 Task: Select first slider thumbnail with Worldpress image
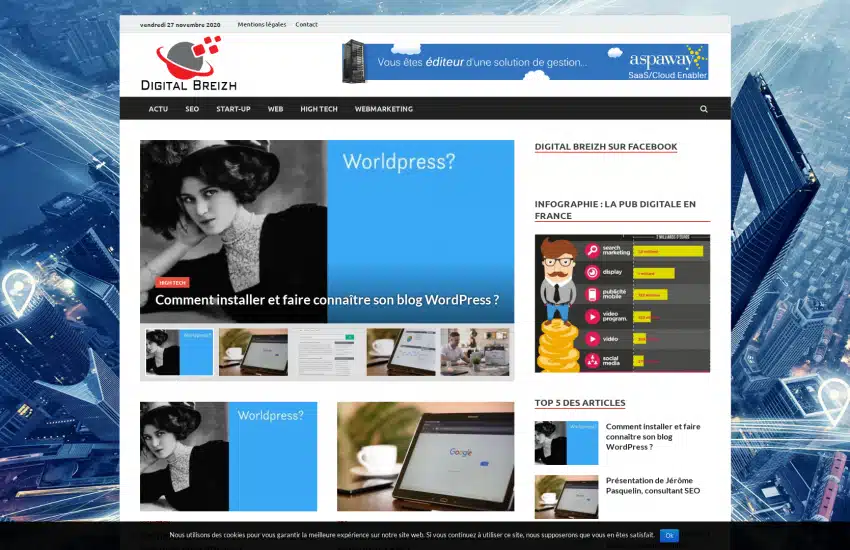pyautogui.click(x=179, y=352)
